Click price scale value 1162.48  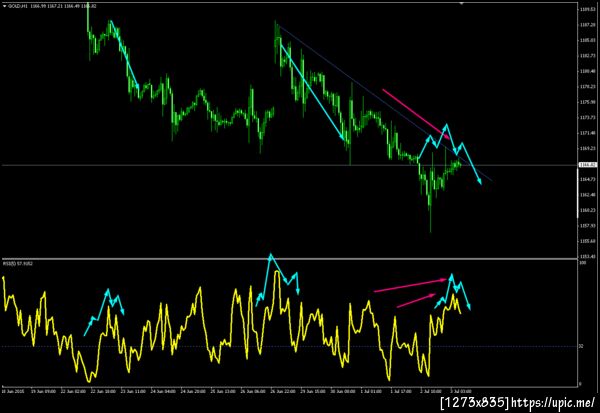click(x=588, y=195)
